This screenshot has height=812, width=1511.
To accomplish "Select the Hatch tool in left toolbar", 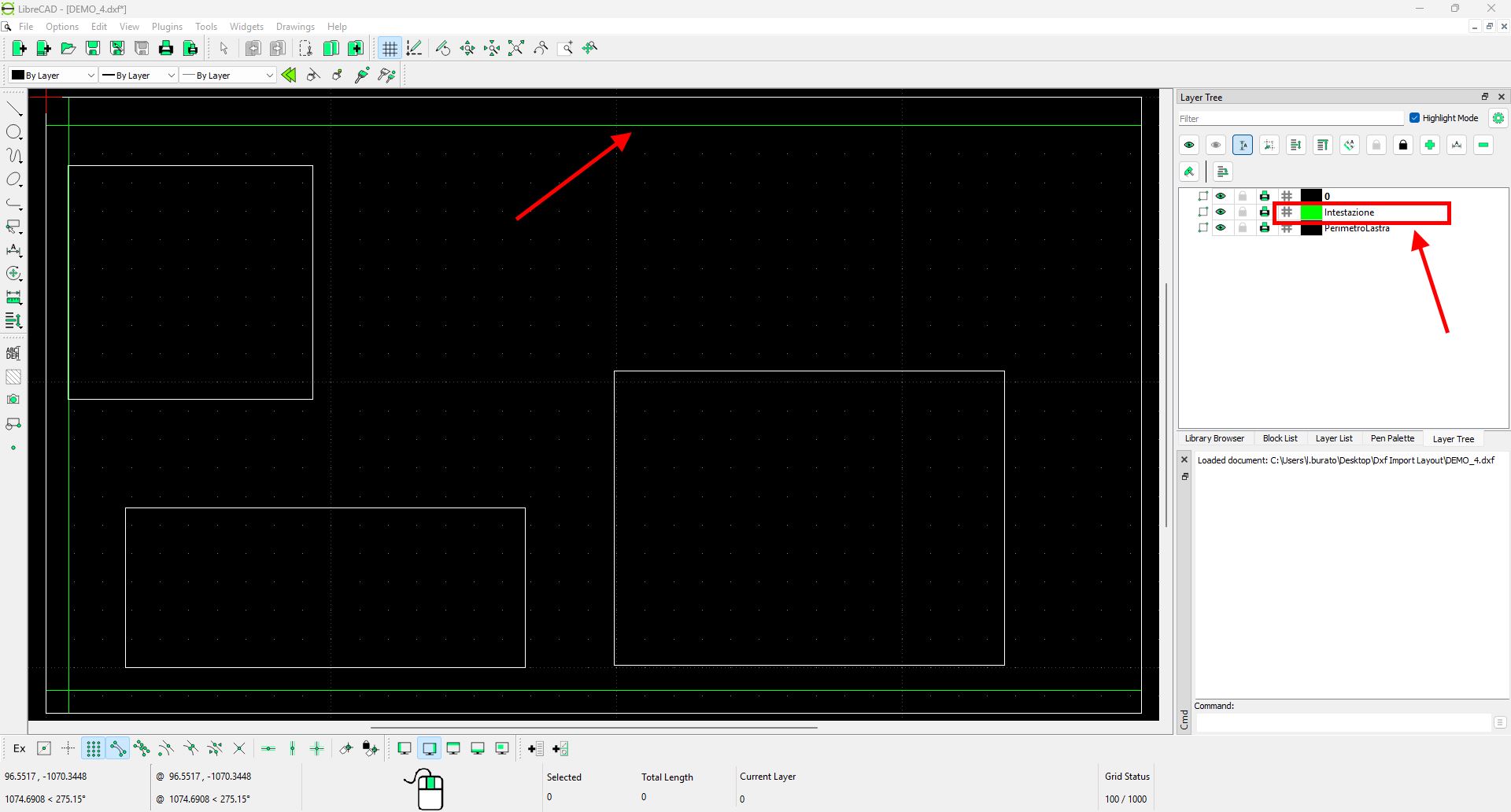I will (x=14, y=377).
